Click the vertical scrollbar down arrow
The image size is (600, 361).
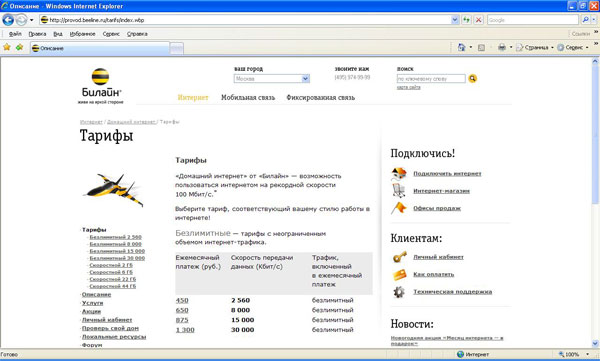coord(595,343)
